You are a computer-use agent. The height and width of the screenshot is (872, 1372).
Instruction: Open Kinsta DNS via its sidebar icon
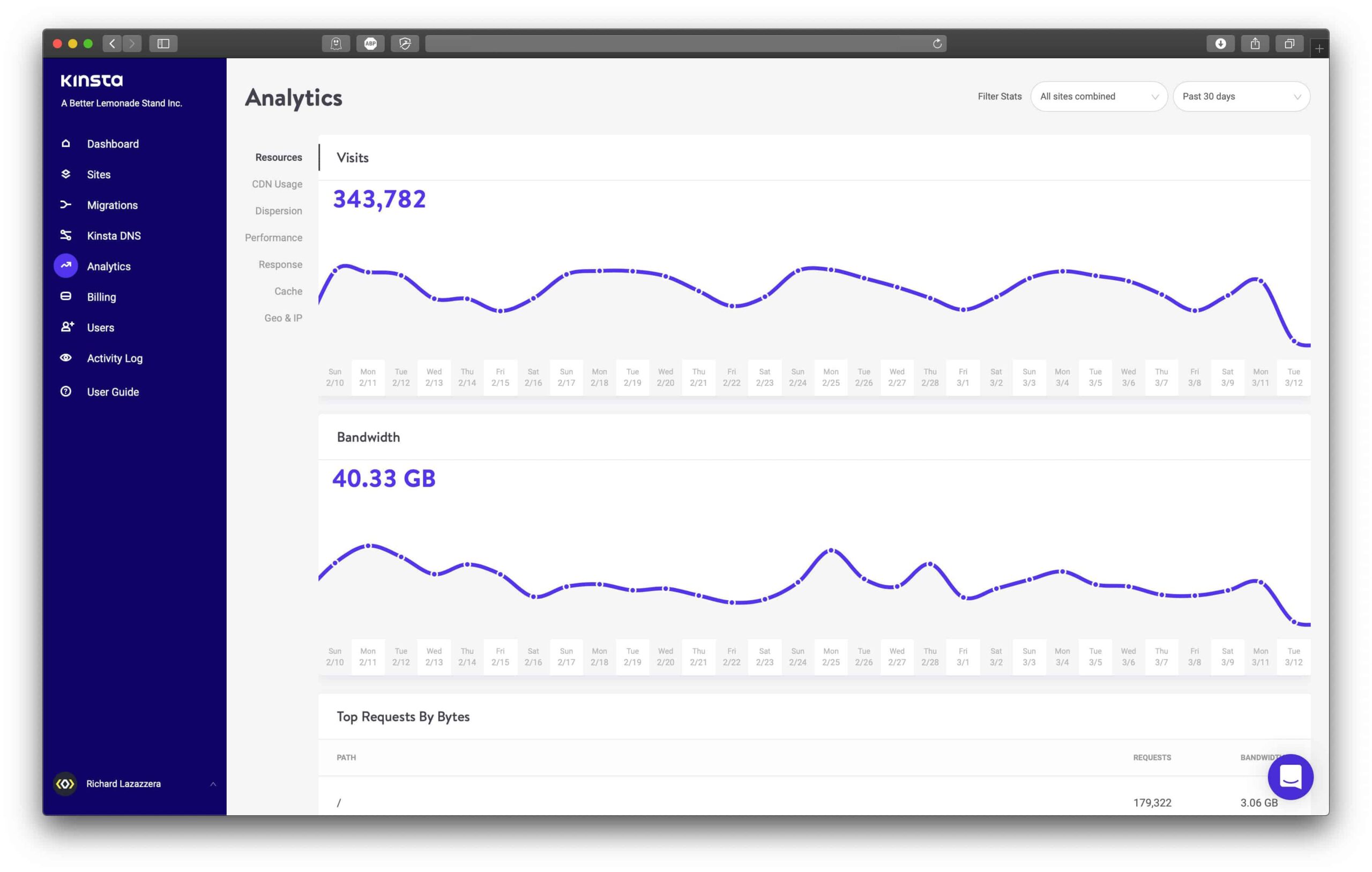point(66,235)
